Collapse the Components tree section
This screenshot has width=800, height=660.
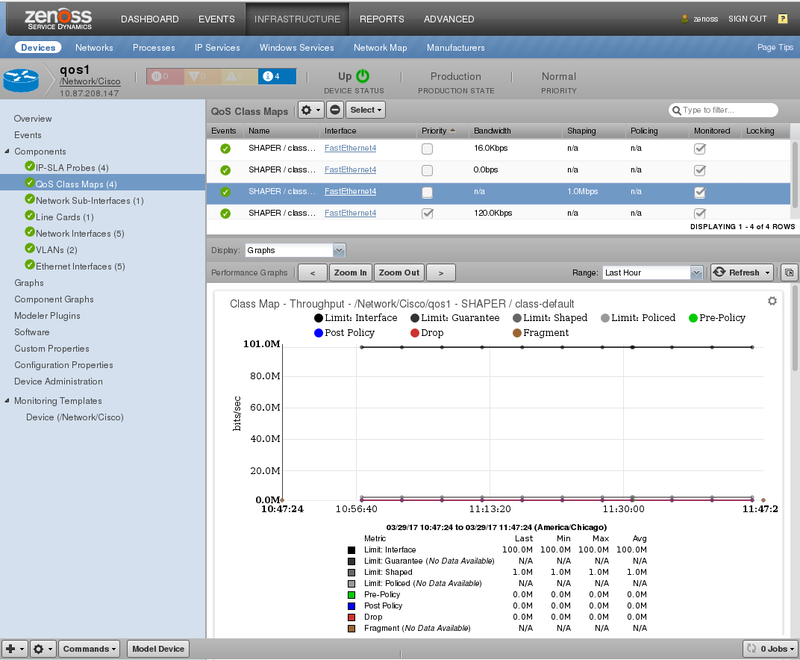(x=7, y=151)
